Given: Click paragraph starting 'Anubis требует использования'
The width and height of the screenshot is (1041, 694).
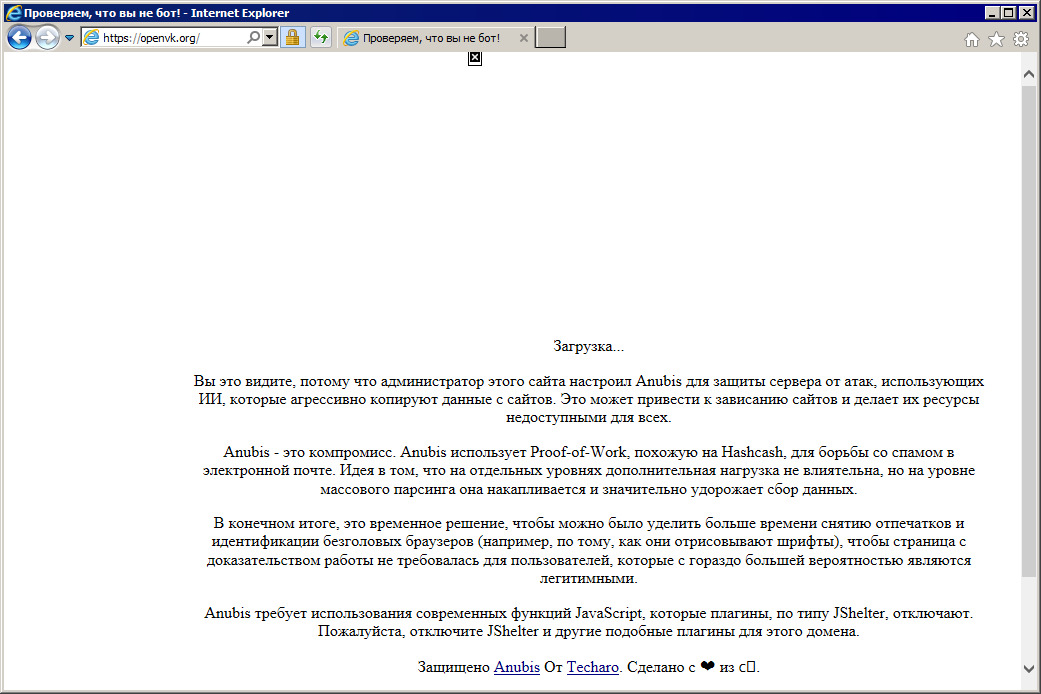Looking at the screenshot, I should (x=588, y=622).
